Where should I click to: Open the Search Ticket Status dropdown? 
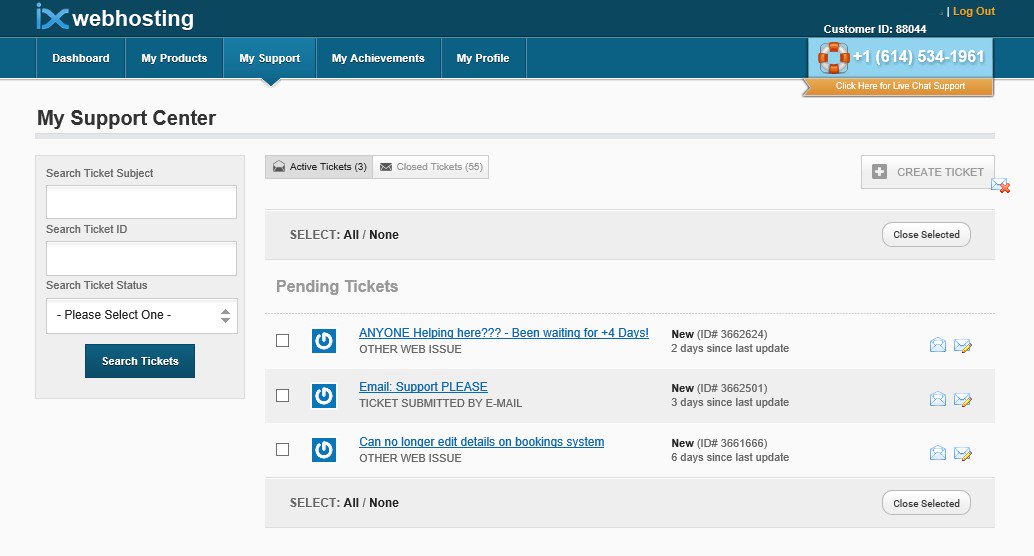pos(142,316)
